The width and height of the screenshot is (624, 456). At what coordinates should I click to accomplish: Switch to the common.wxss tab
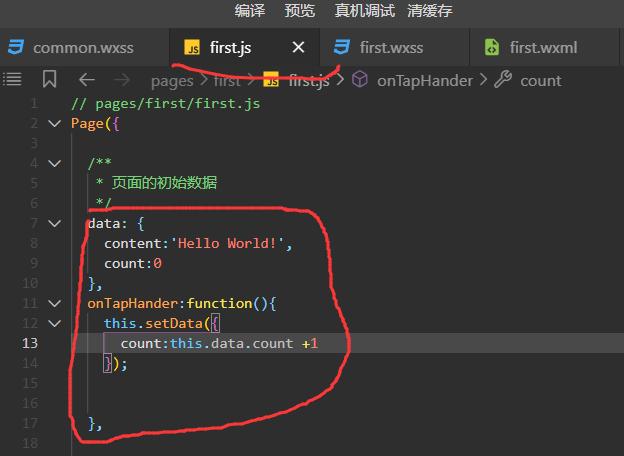84,47
